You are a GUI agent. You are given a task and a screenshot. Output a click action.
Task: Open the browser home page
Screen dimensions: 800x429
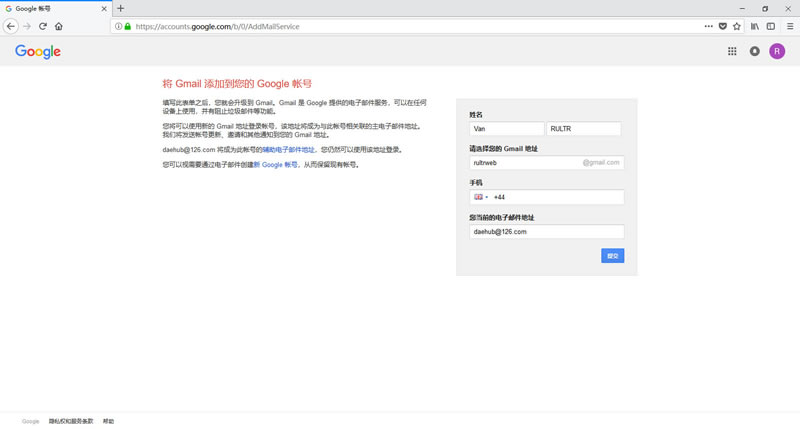coord(59,26)
